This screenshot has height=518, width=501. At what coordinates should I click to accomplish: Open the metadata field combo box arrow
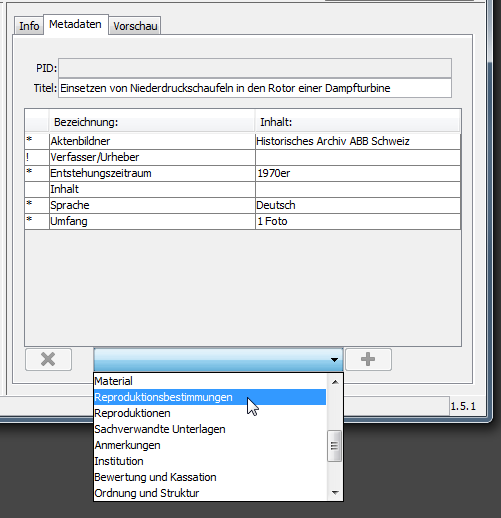[x=334, y=360]
